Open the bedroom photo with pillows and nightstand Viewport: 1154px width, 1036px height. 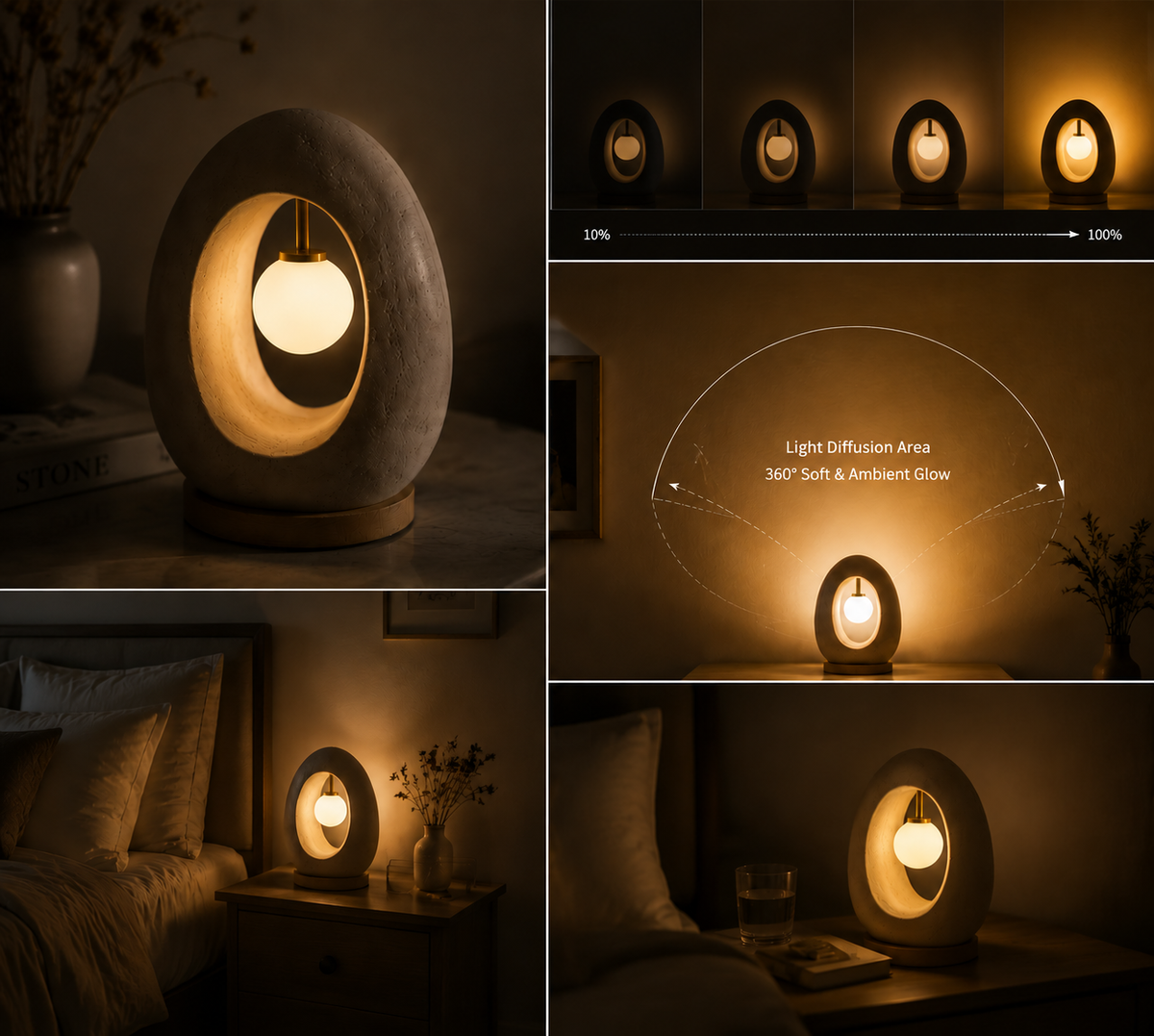[273, 814]
